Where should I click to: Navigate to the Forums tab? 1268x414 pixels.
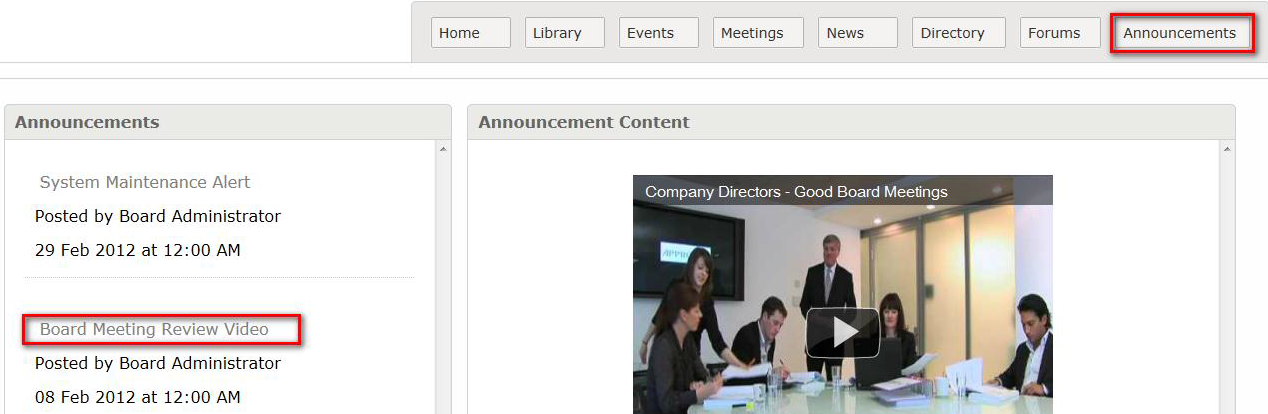tap(1060, 33)
